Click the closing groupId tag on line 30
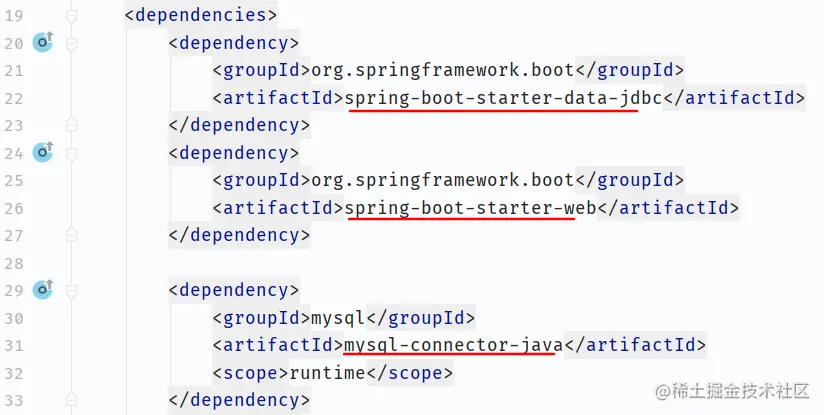 pyautogui.click(x=420, y=318)
